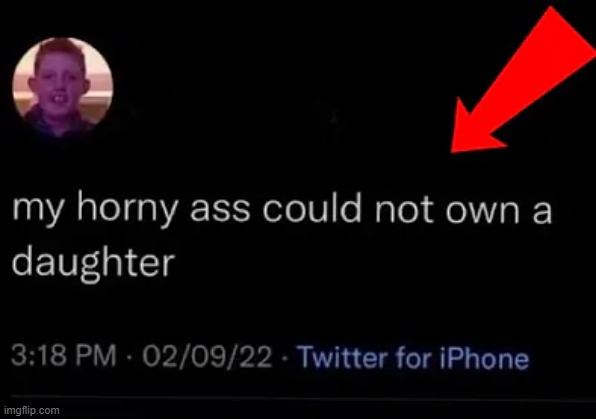Screen dimensions: 596x419
Task: Open the tweet author's circular profile picture
Action: pyautogui.click(x=63, y=87)
